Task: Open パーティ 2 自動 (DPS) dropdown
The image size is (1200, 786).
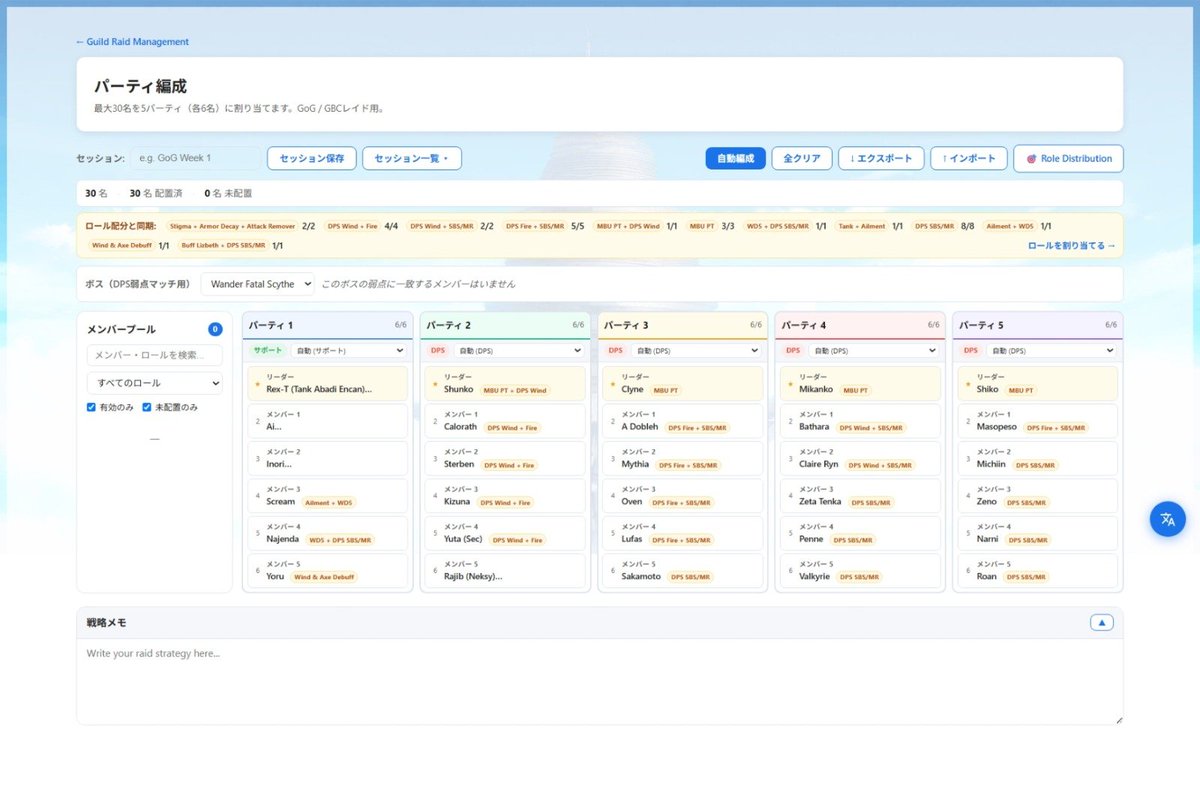Action: pos(518,351)
